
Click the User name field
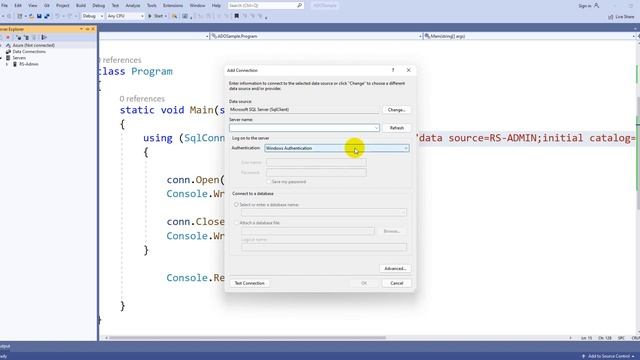(x=316, y=162)
